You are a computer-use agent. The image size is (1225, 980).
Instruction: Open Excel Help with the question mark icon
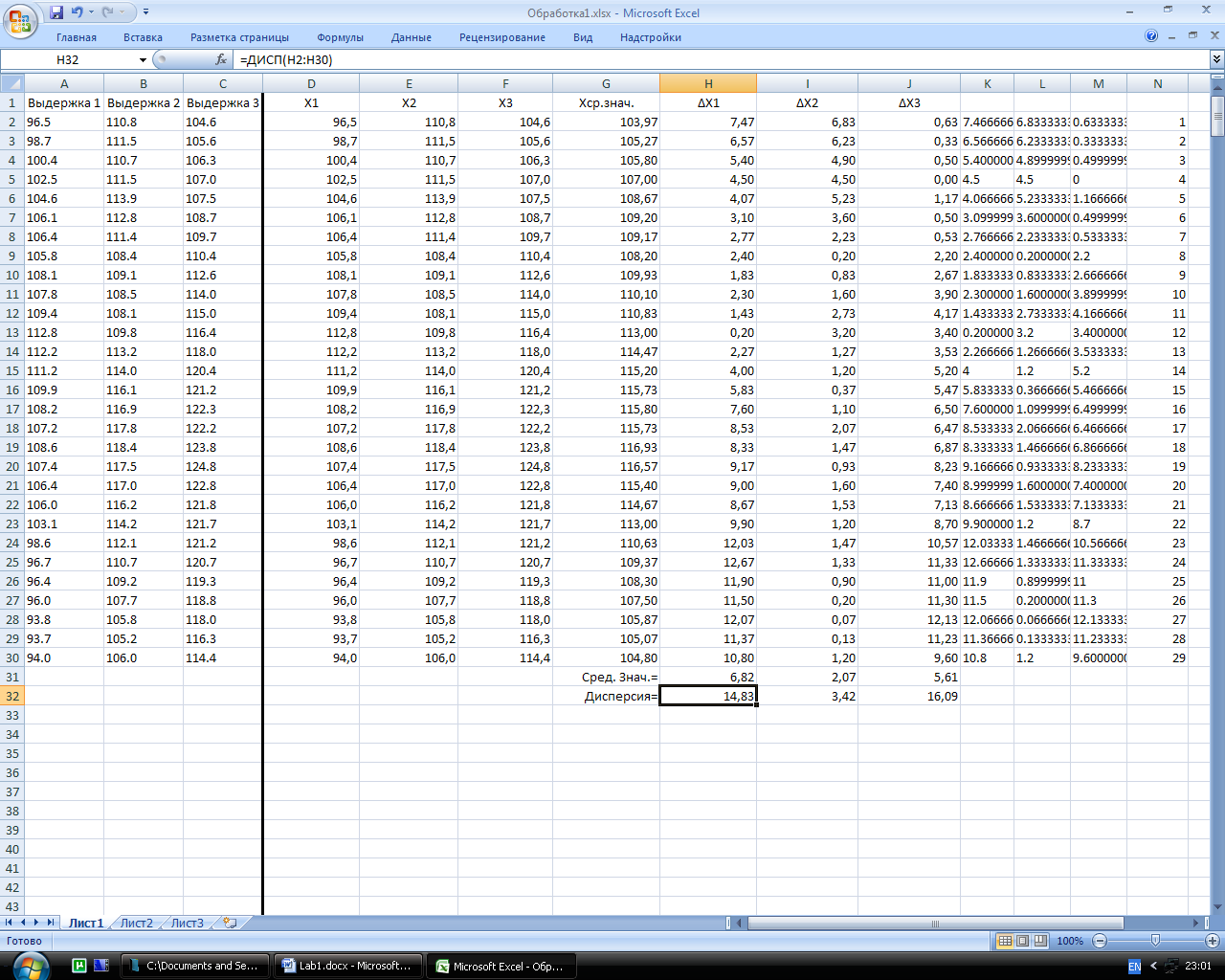pyautogui.click(x=1151, y=36)
